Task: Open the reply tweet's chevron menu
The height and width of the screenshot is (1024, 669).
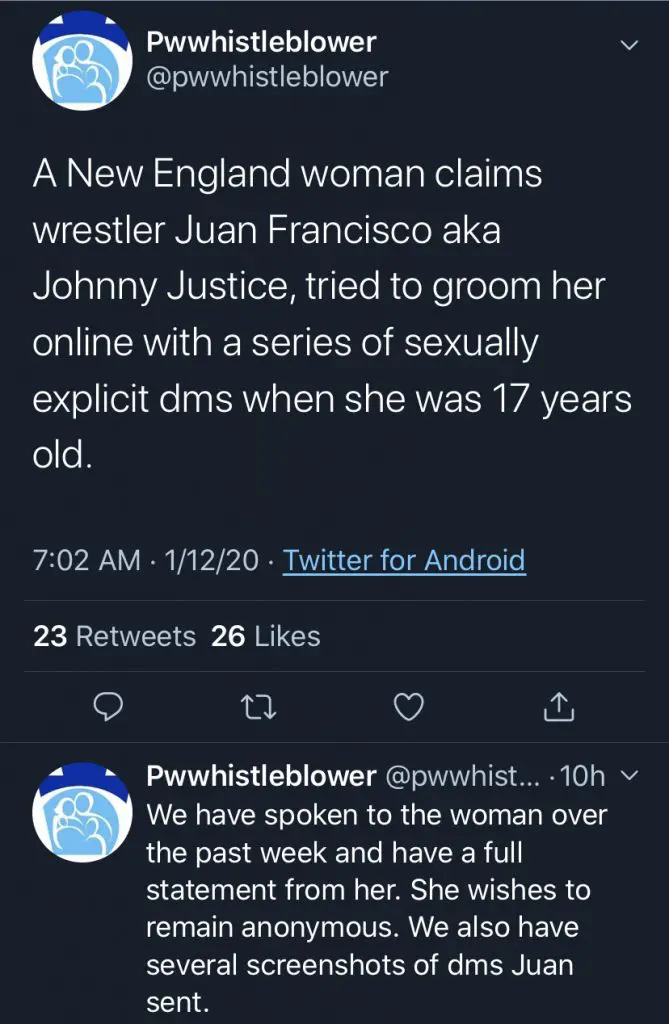Action: click(x=628, y=774)
